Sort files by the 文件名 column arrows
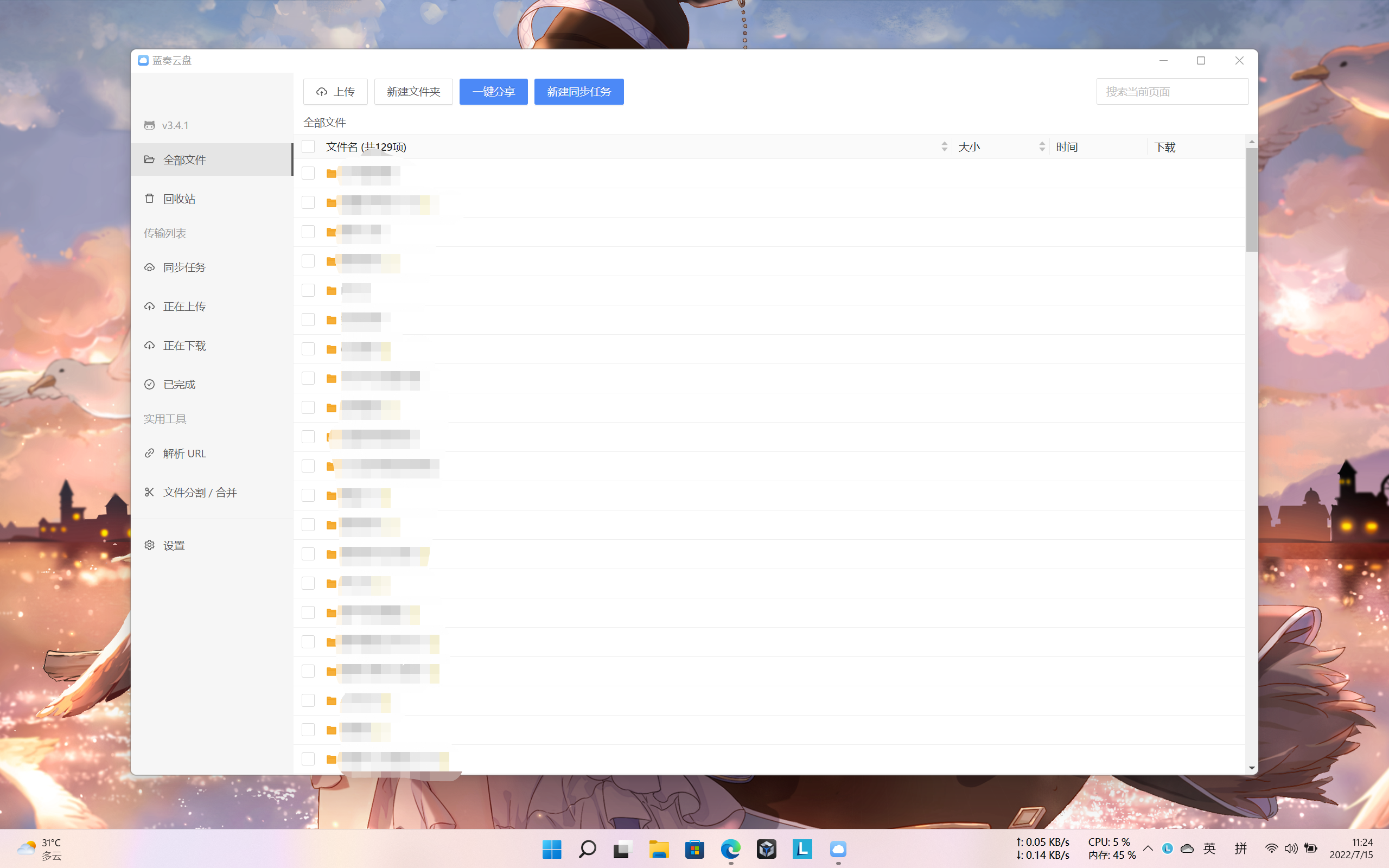The width and height of the screenshot is (1389, 868). 944,147
